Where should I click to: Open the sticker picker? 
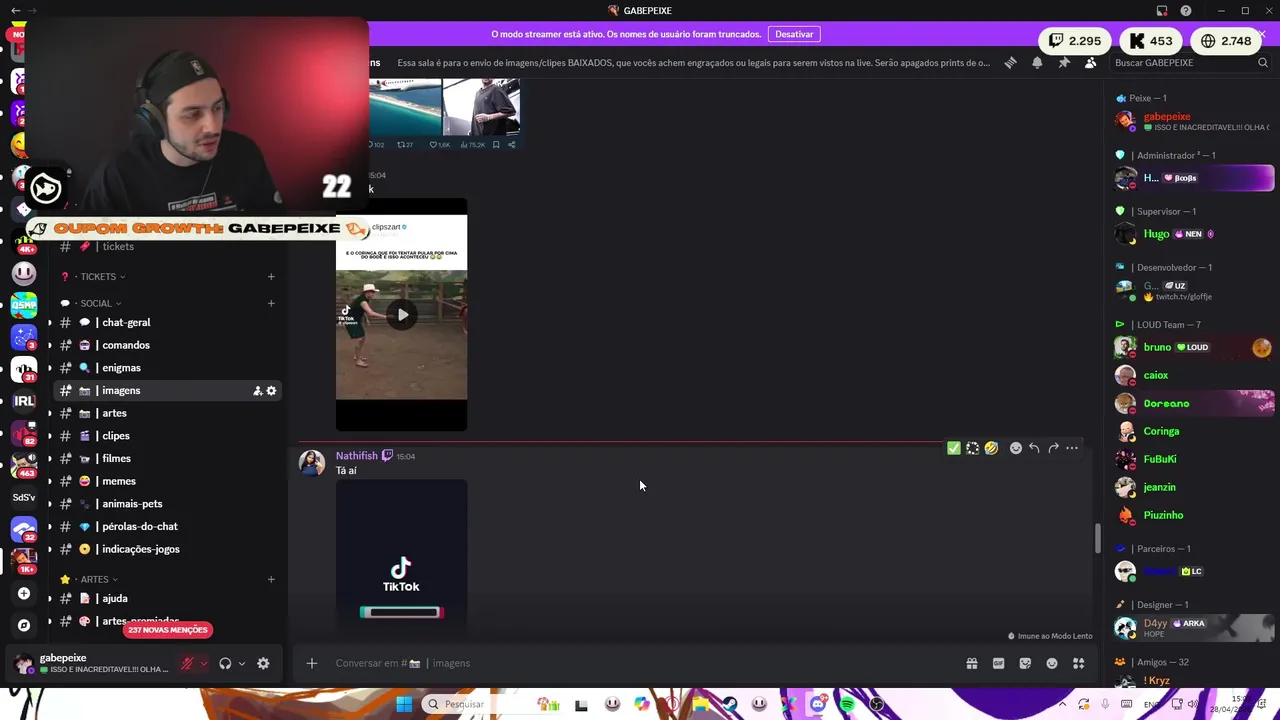click(1025, 663)
